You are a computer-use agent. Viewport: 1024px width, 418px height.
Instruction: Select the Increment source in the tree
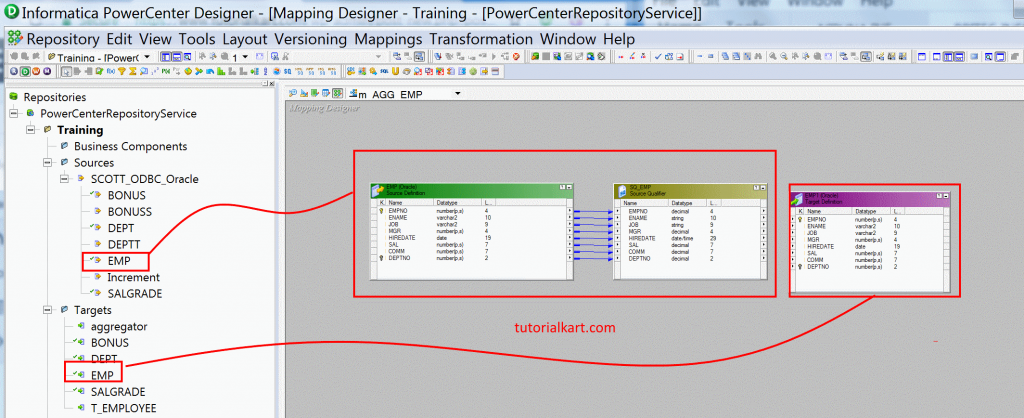point(133,278)
